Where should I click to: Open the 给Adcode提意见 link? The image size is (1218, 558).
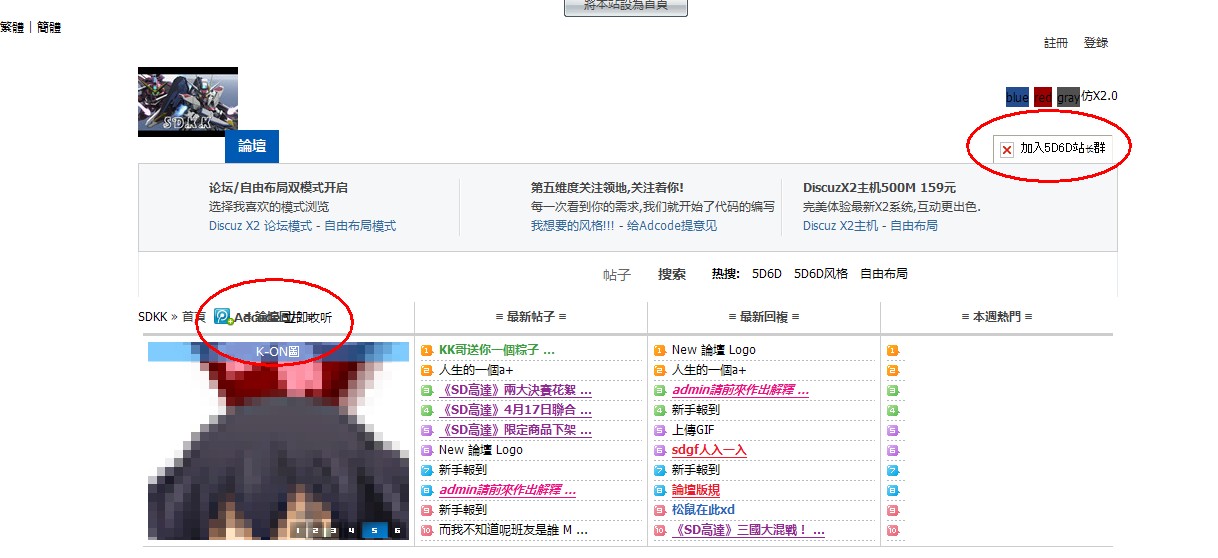[x=672, y=226]
